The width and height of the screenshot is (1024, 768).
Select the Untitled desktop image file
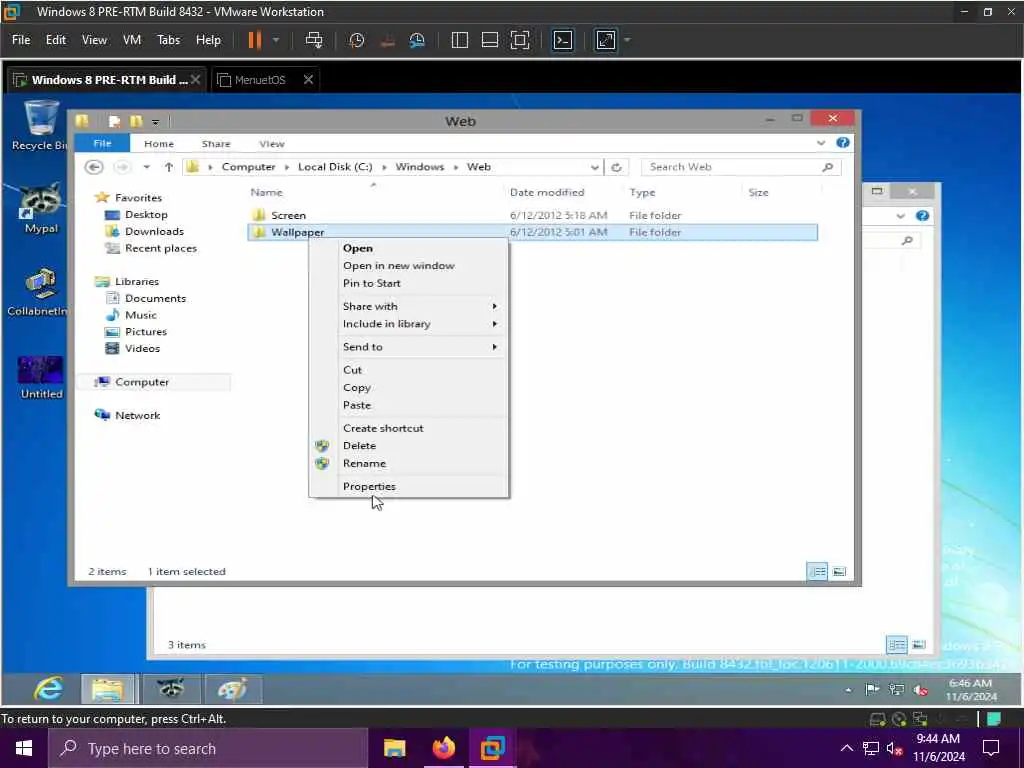pyautogui.click(x=41, y=377)
